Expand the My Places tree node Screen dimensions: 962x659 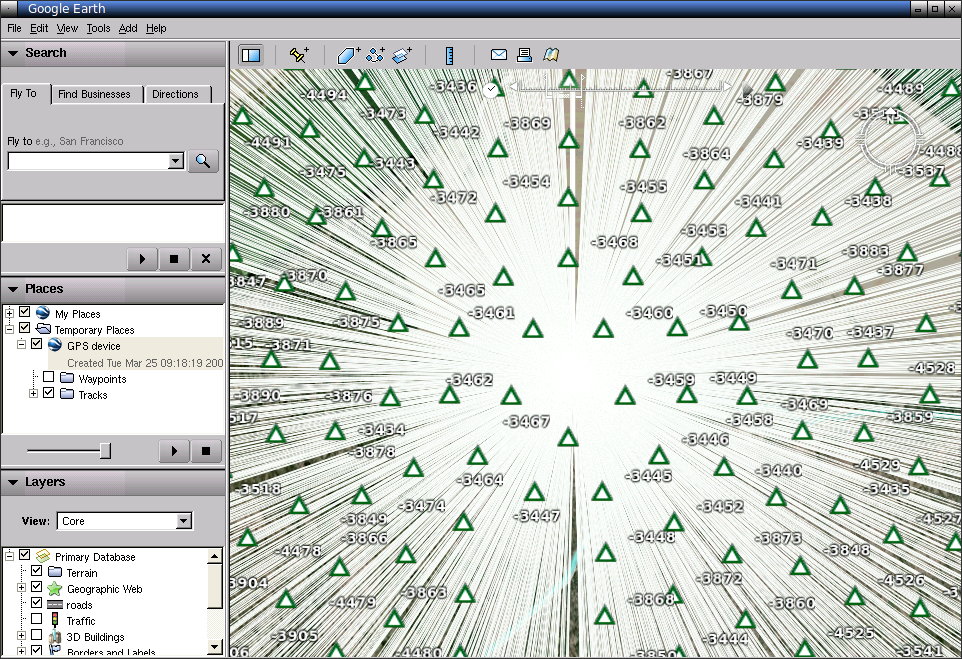click(9, 313)
